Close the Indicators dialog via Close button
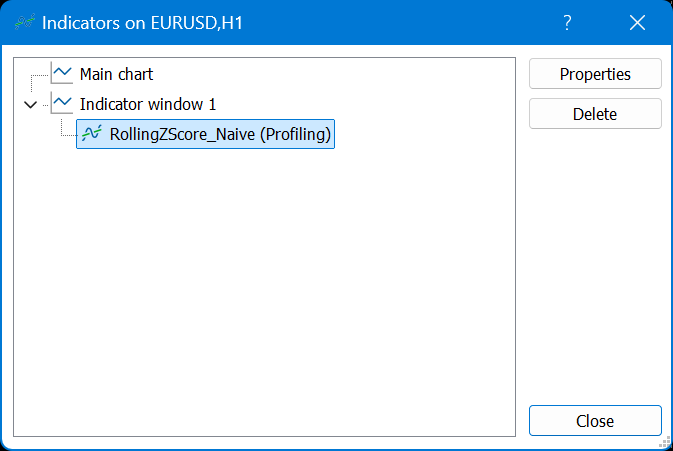Screen dimensions: 673x451 tap(595, 421)
